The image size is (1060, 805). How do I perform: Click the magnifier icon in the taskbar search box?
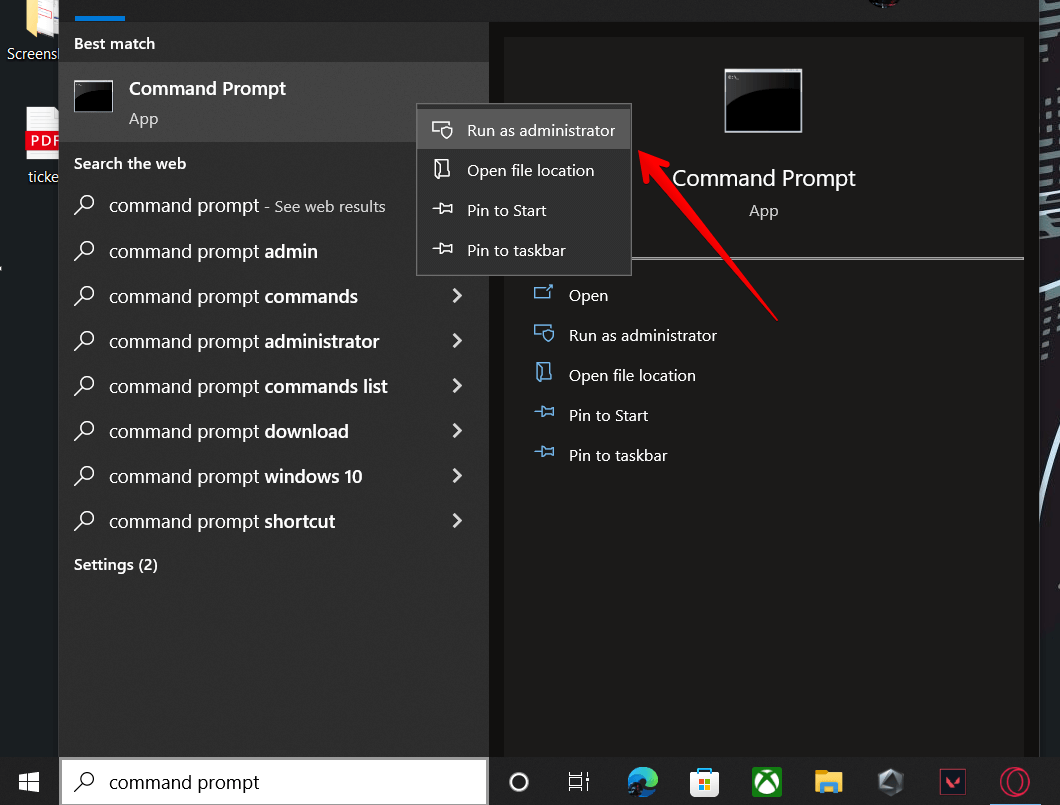85,781
